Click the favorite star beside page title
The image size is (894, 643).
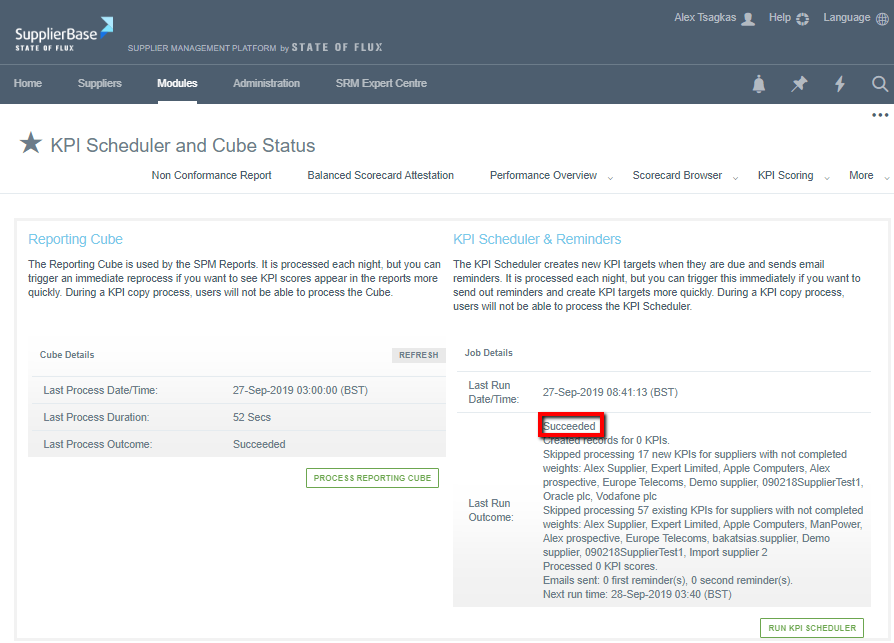[31, 144]
